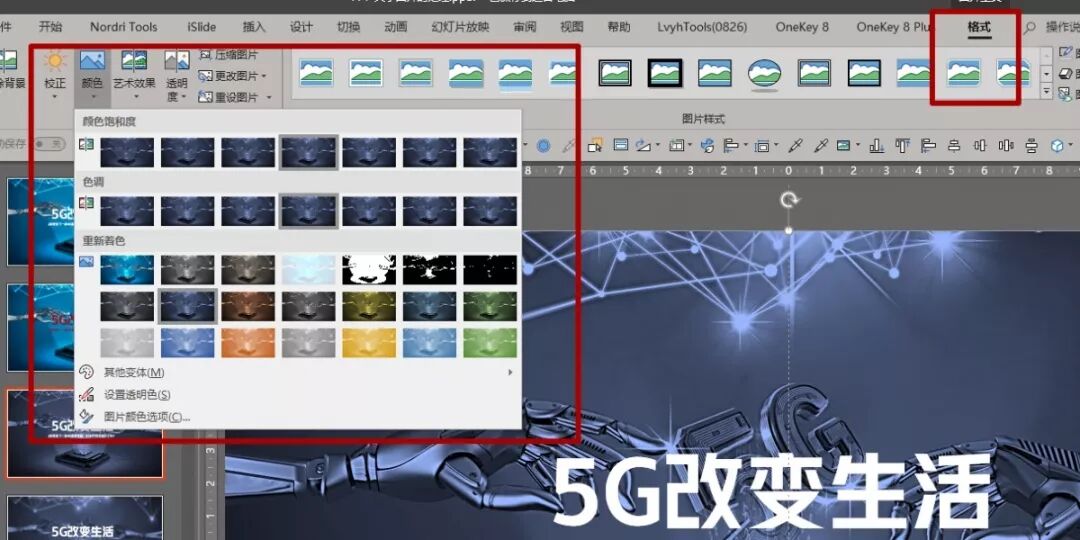Choose the rightmost color tone preset
Image resolution: width=1080 pixels, height=540 pixels.
point(490,211)
